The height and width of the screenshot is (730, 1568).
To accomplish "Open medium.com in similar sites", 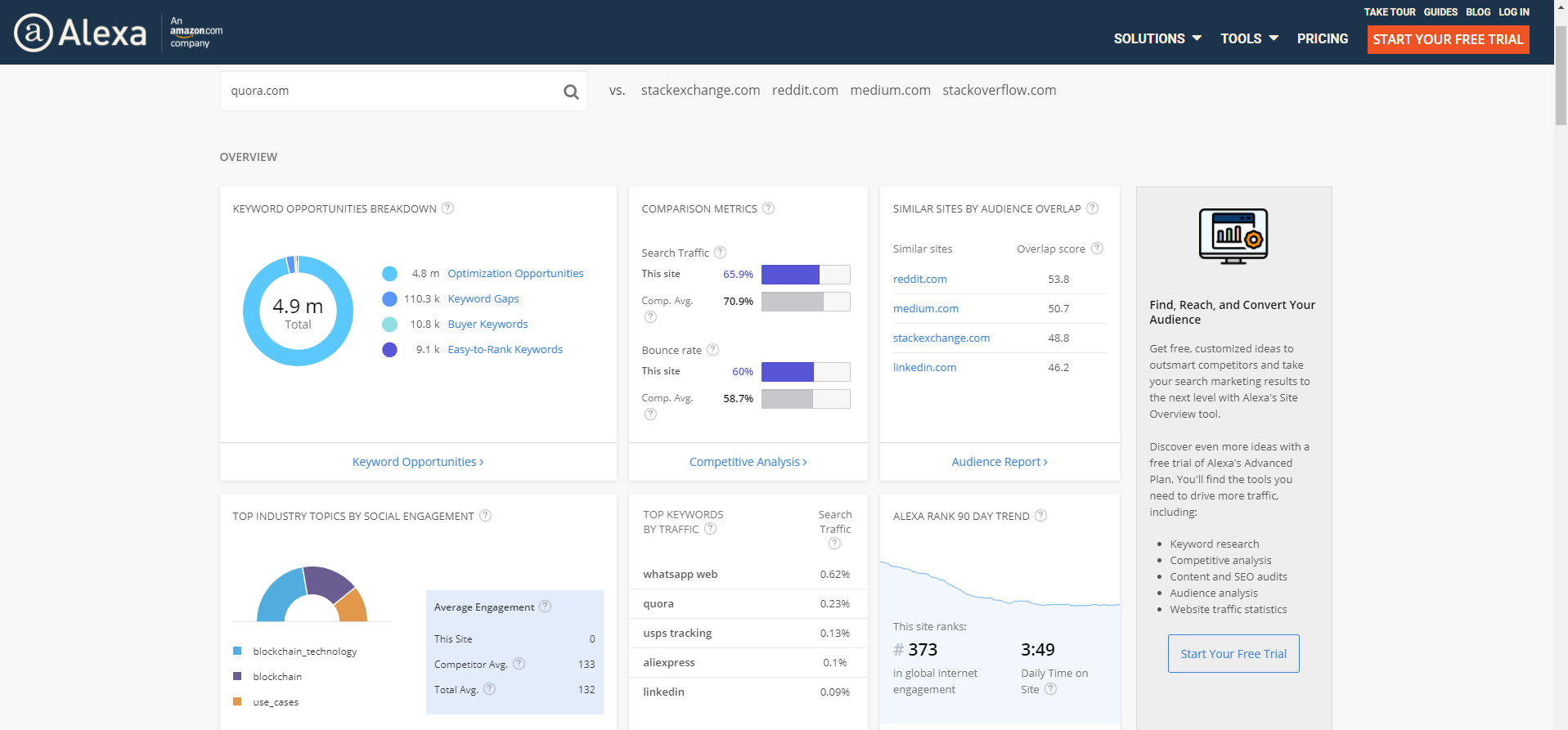I will click(925, 309).
